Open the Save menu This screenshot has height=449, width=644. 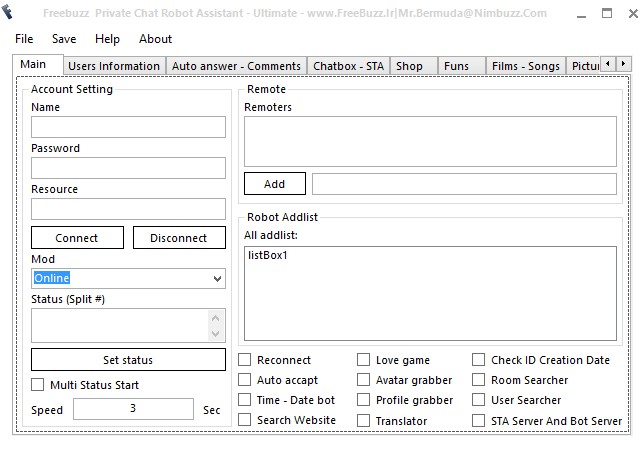(64, 39)
